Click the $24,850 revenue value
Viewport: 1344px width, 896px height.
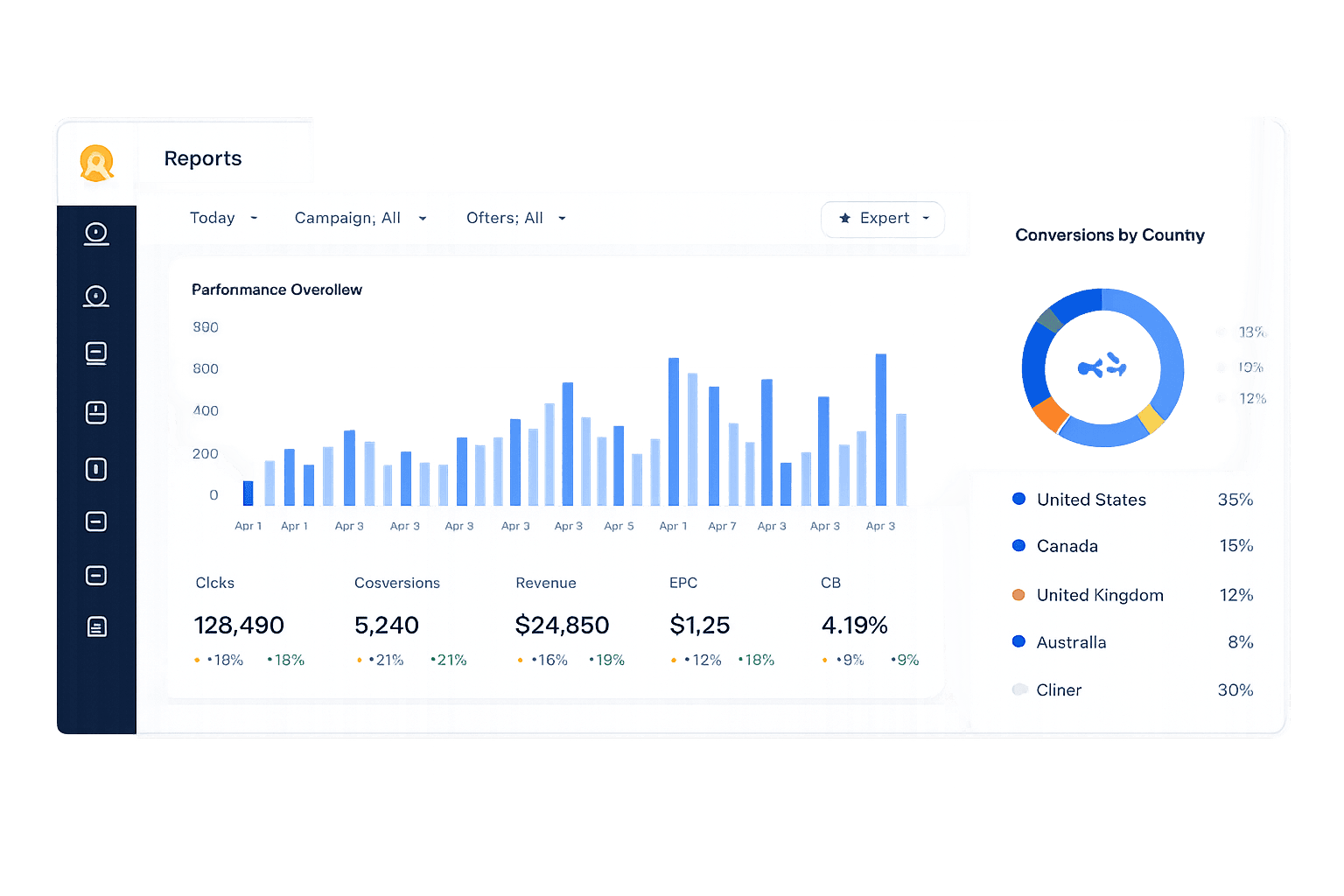pos(563,625)
